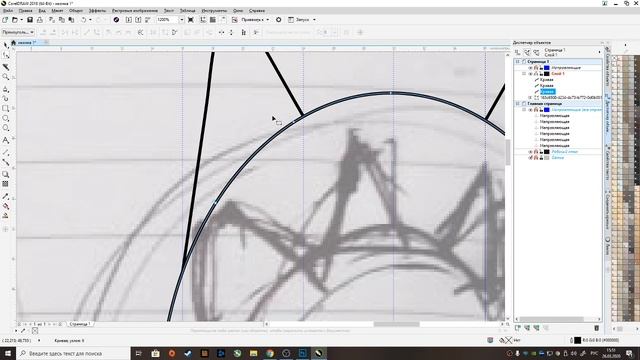640x360 pixels.
Task: Click the horizontal scrollbar thumb below canvas
Action: (x=396, y=324)
